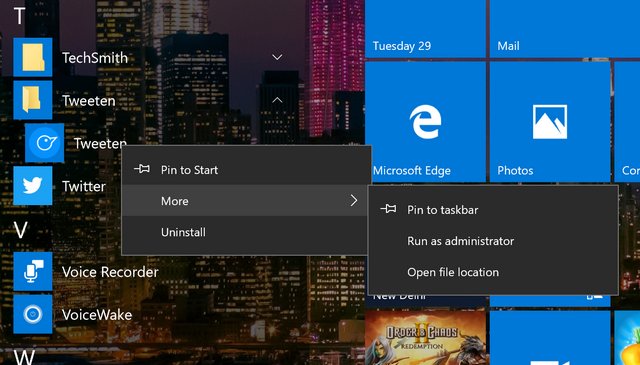Click the Tweeten folder icon
This screenshot has height=365, width=640.
tap(33, 100)
